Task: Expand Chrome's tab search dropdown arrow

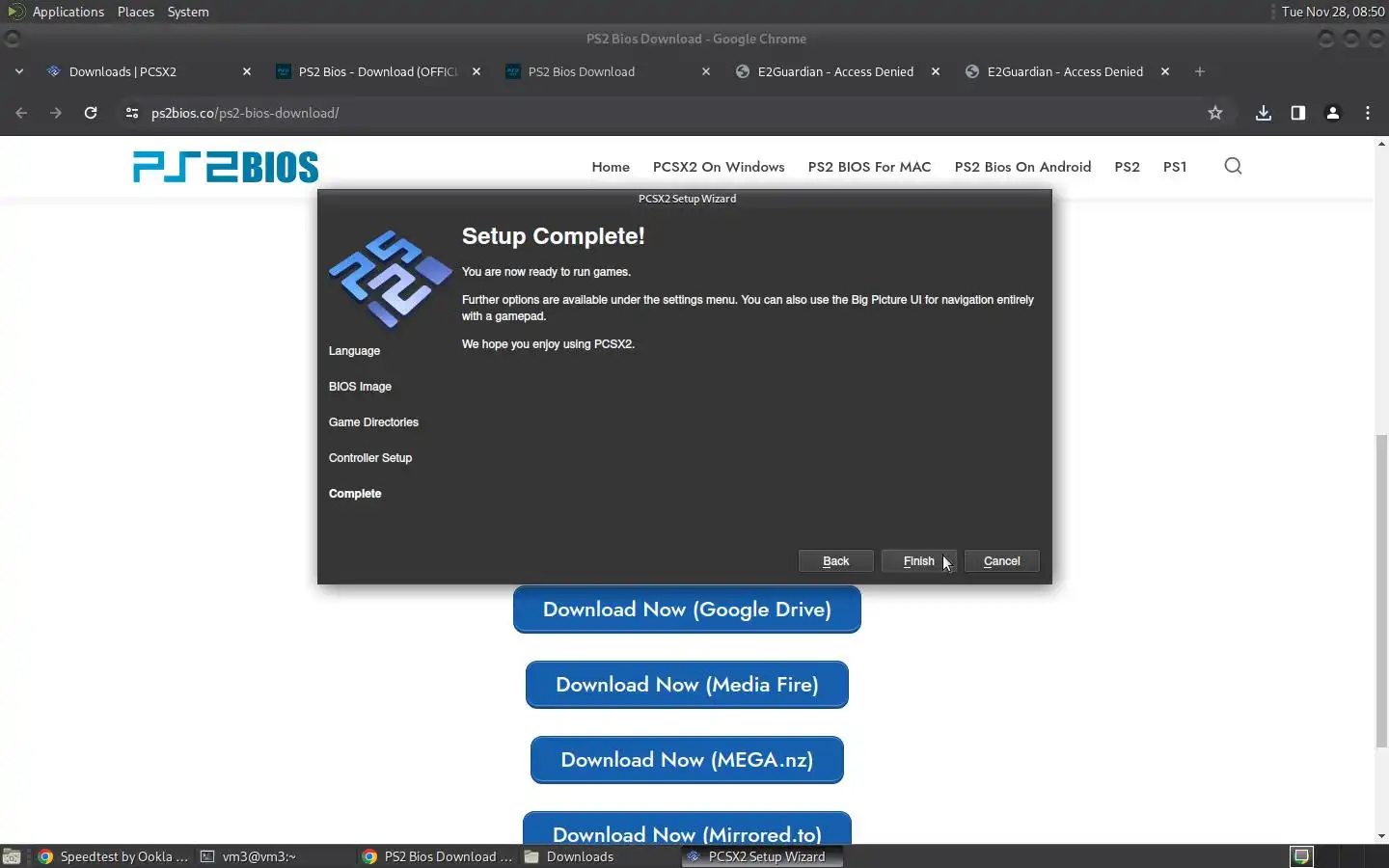Action: (x=19, y=71)
